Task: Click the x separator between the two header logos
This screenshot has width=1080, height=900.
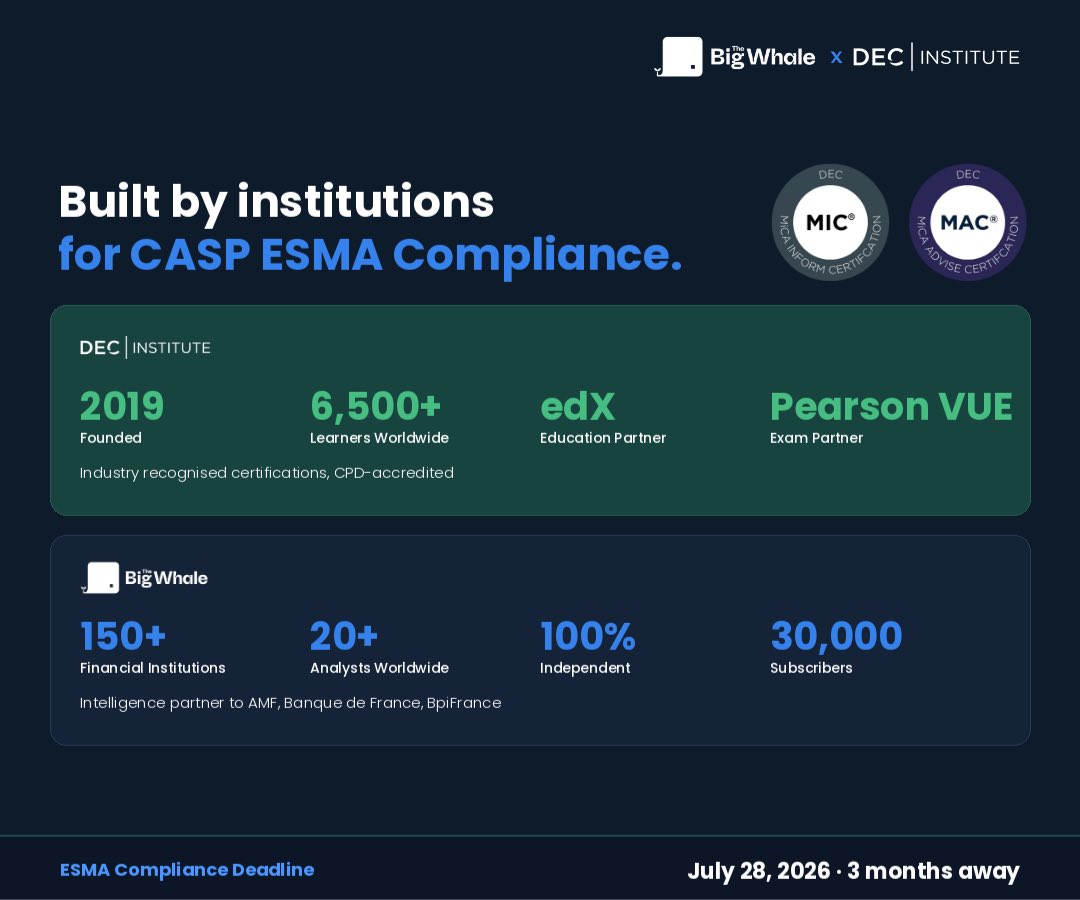Action: point(836,57)
